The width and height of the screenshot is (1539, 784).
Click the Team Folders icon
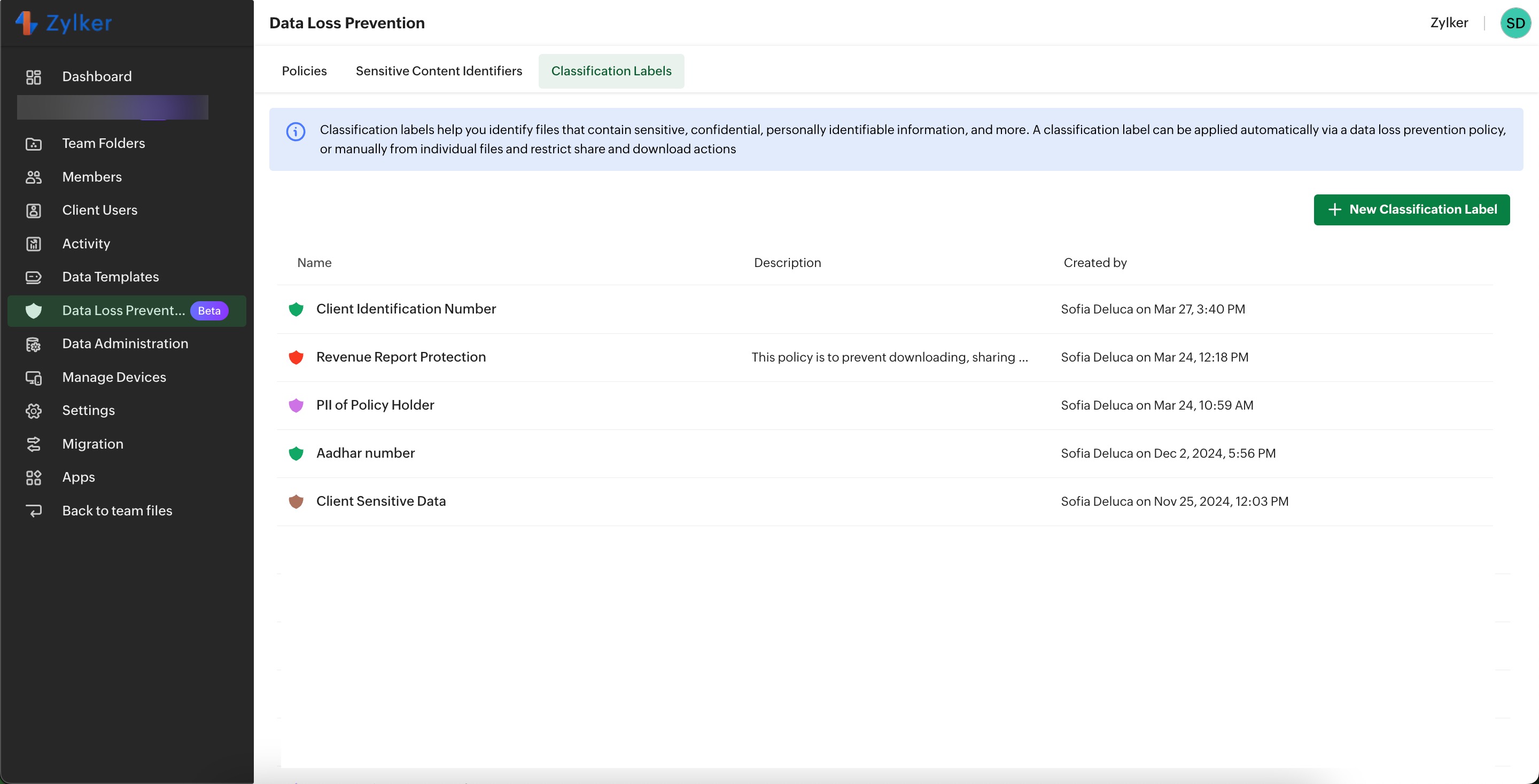pyautogui.click(x=34, y=144)
